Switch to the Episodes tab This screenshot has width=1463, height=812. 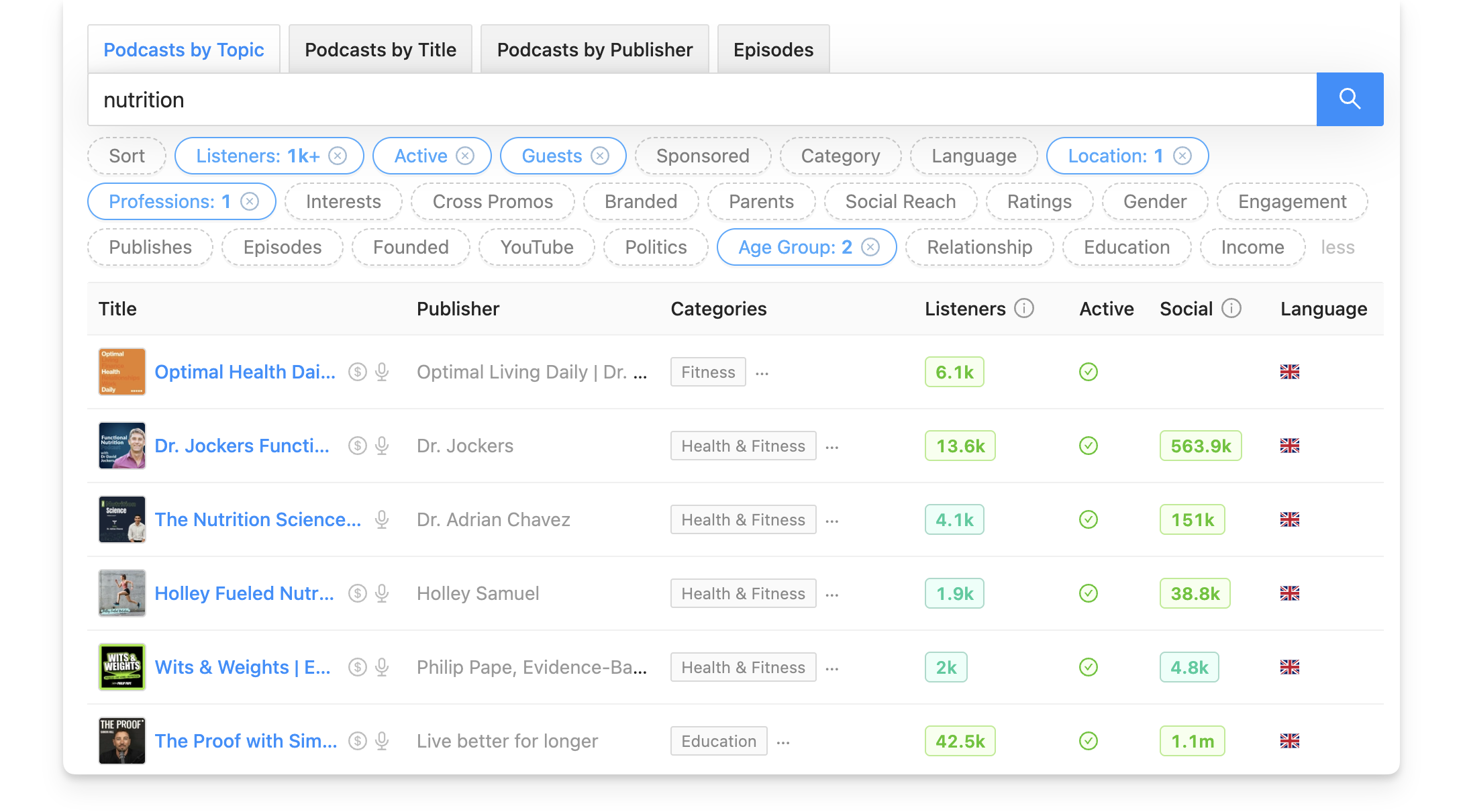(773, 48)
